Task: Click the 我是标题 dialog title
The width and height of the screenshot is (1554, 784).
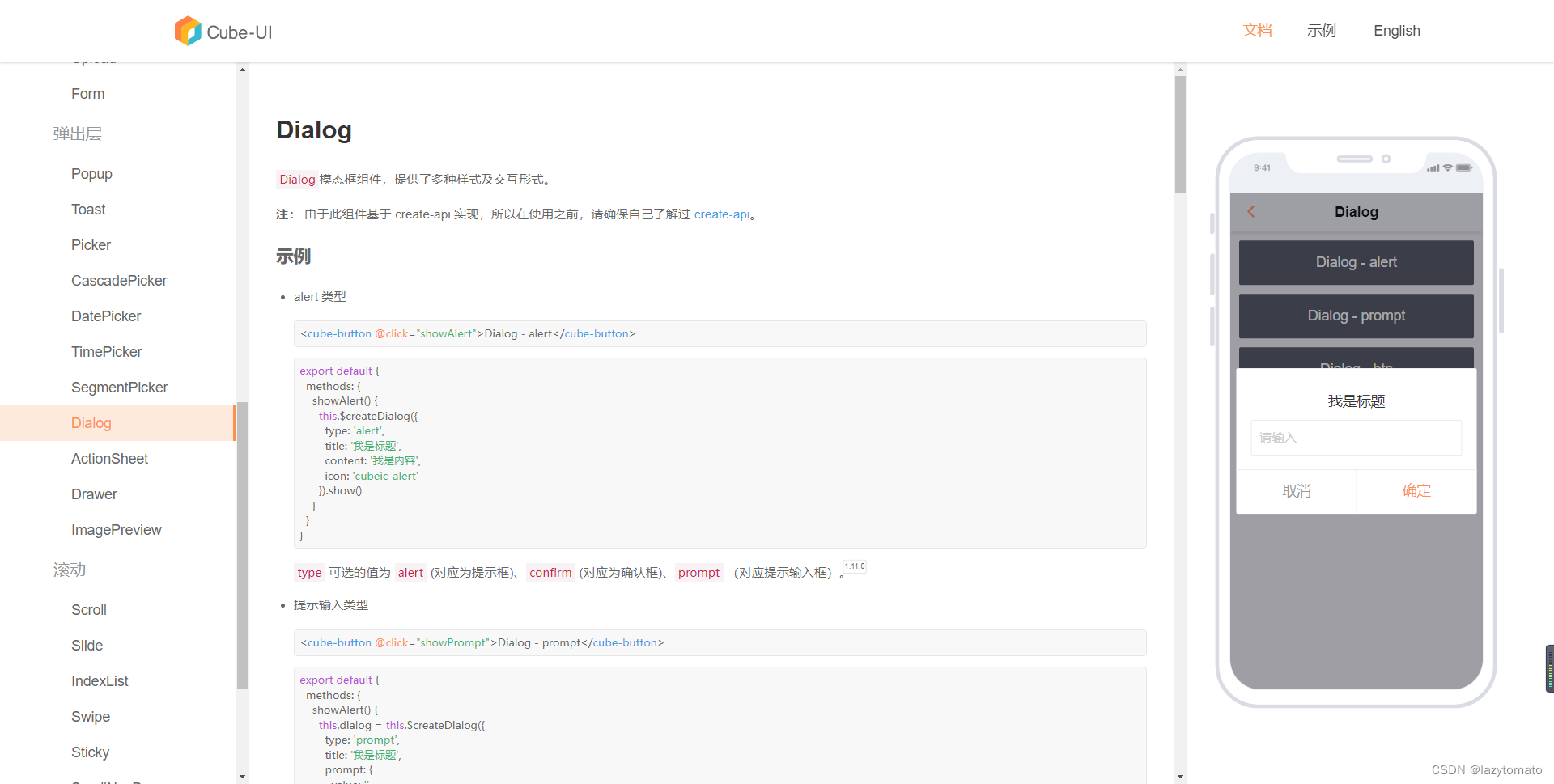Action: click(1357, 401)
